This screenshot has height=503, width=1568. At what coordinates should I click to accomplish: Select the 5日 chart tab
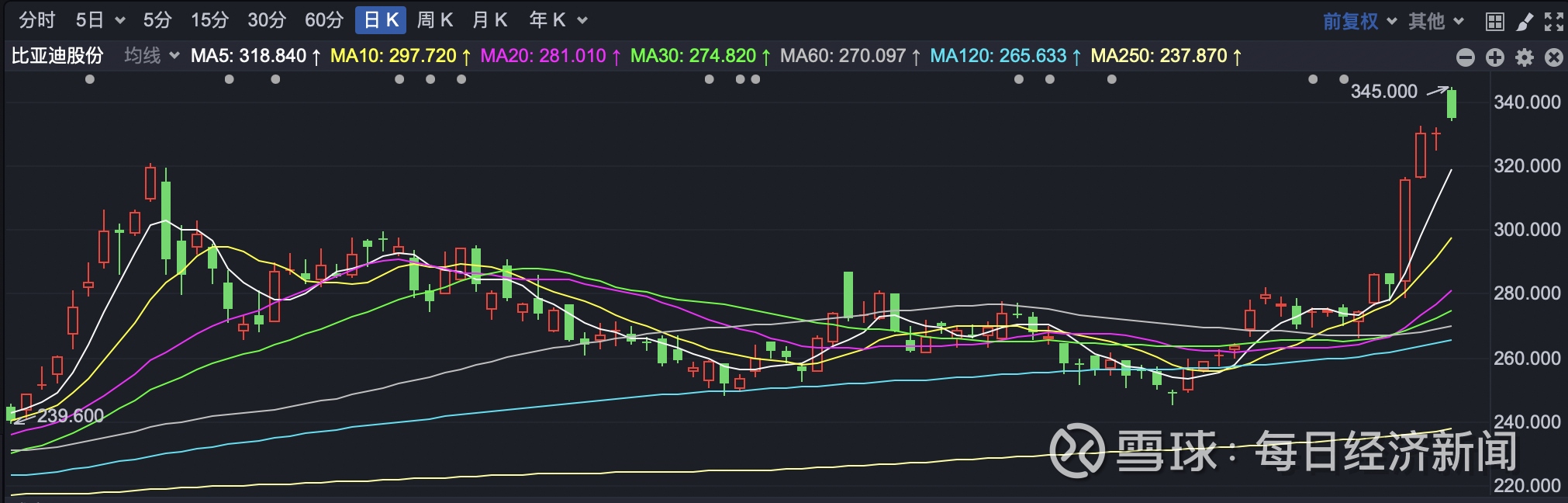coord(90,20)
